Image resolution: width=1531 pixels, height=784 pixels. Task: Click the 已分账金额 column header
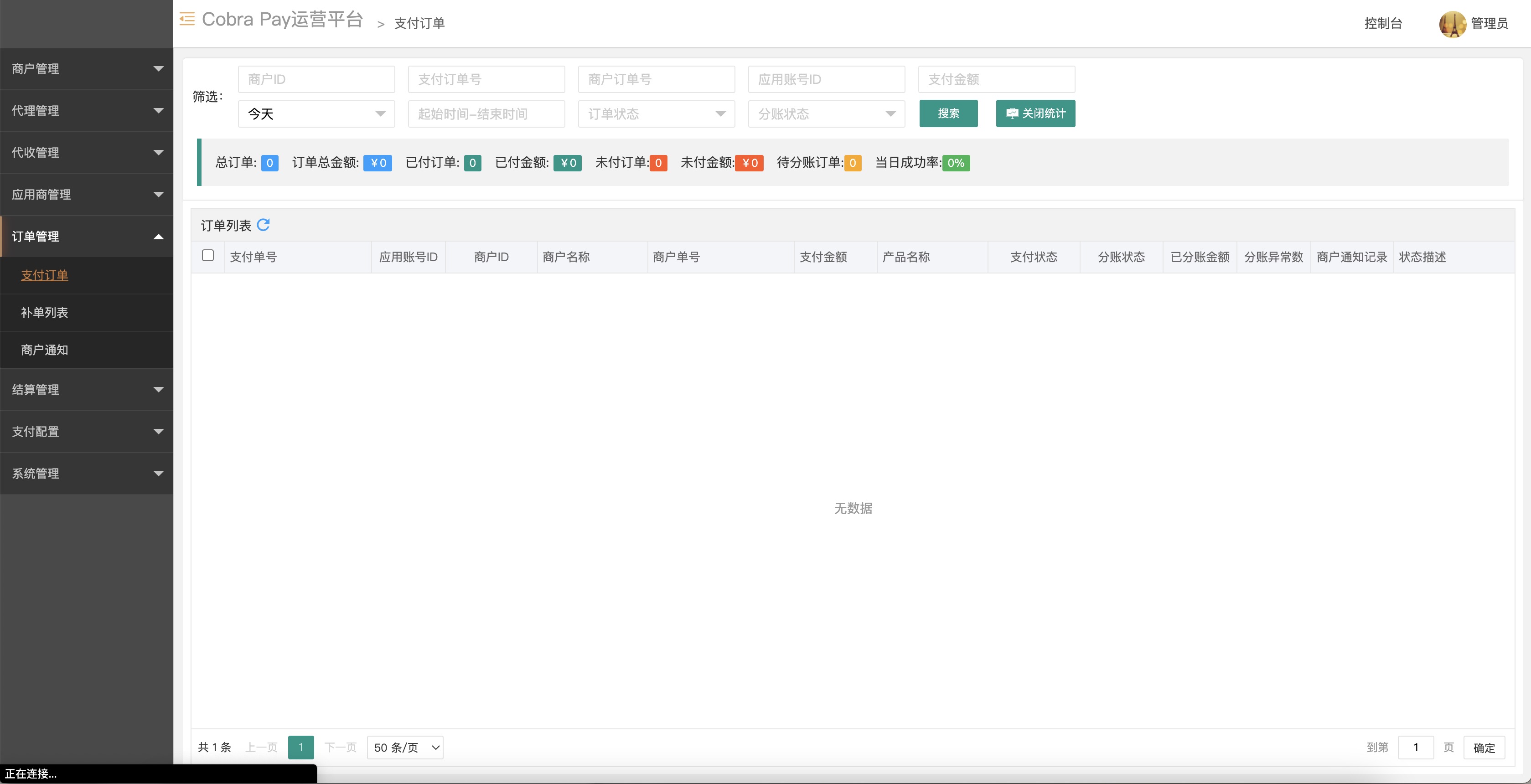pos(1200,257)
